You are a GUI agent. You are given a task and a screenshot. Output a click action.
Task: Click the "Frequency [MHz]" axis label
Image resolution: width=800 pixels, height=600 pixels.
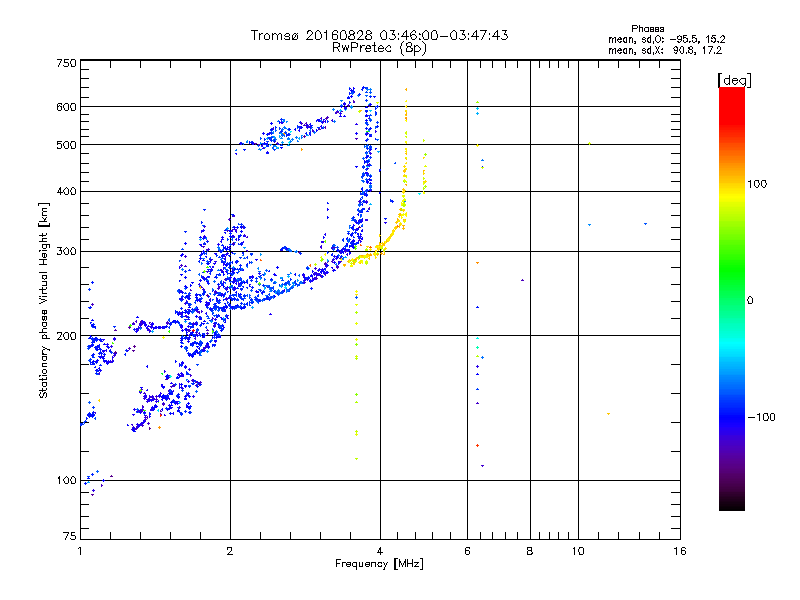point(379,564)
